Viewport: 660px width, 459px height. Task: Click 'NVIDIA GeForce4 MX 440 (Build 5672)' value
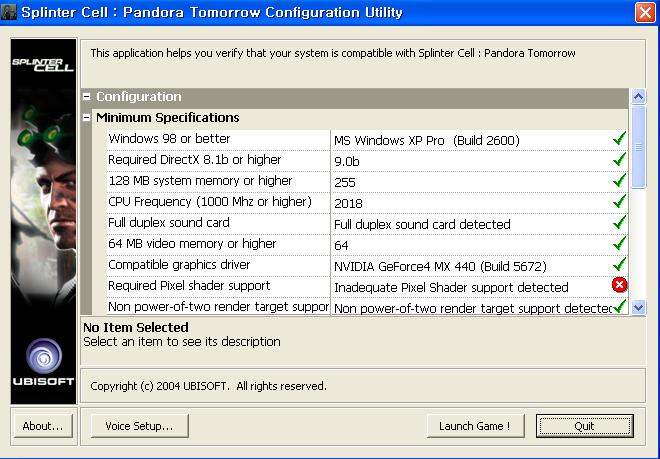click(x=440, y=267)
